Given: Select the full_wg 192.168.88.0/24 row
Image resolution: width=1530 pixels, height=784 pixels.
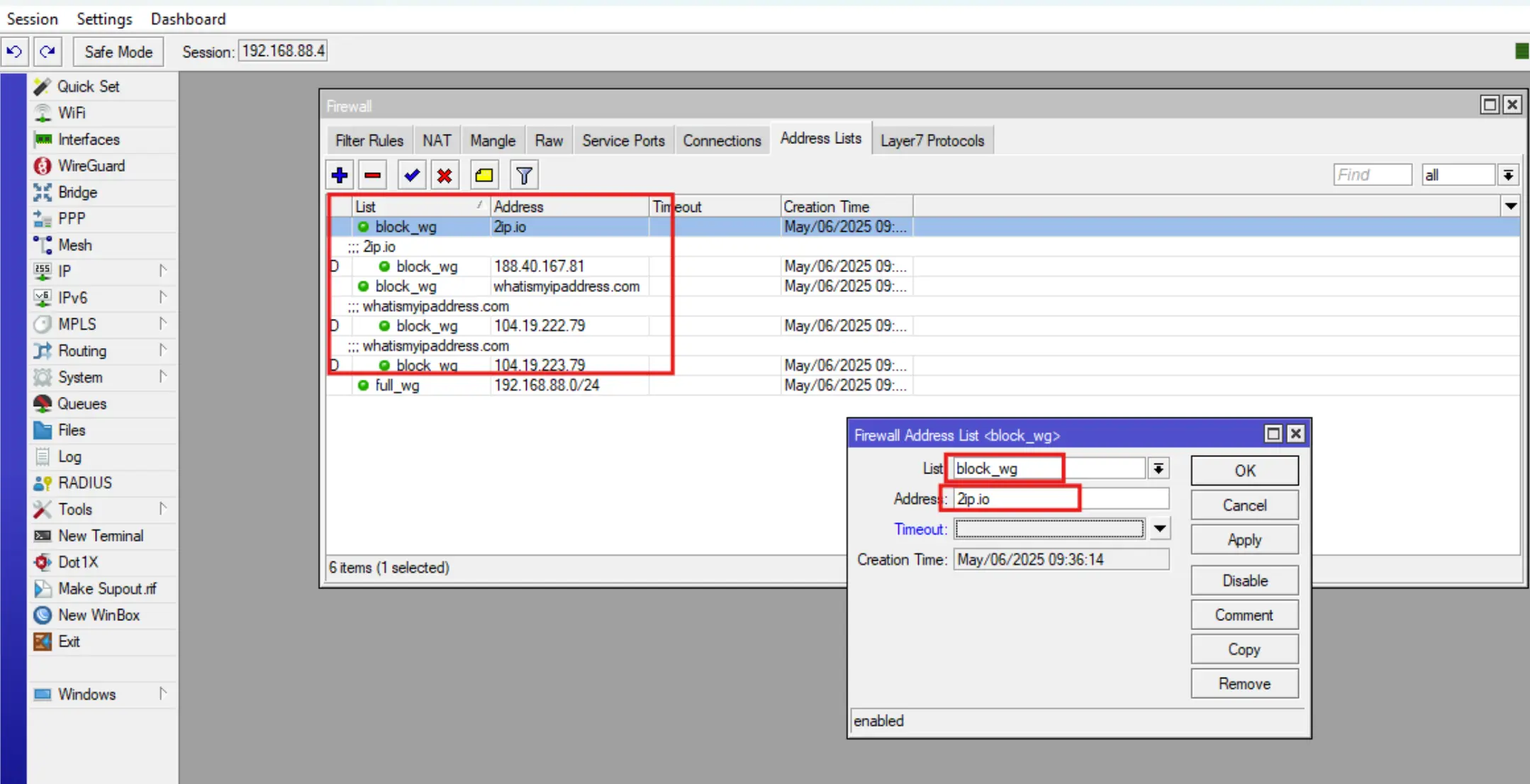Looking at the screenshot, I should (923, 386).
